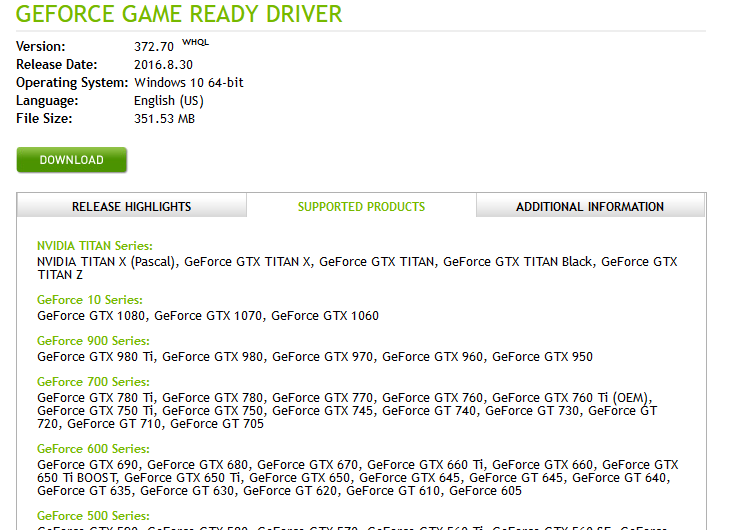Image resolution: width=733 pixels, height=530 pixels.
Task: Click the release date 2016.8.30
Action: 163,64
